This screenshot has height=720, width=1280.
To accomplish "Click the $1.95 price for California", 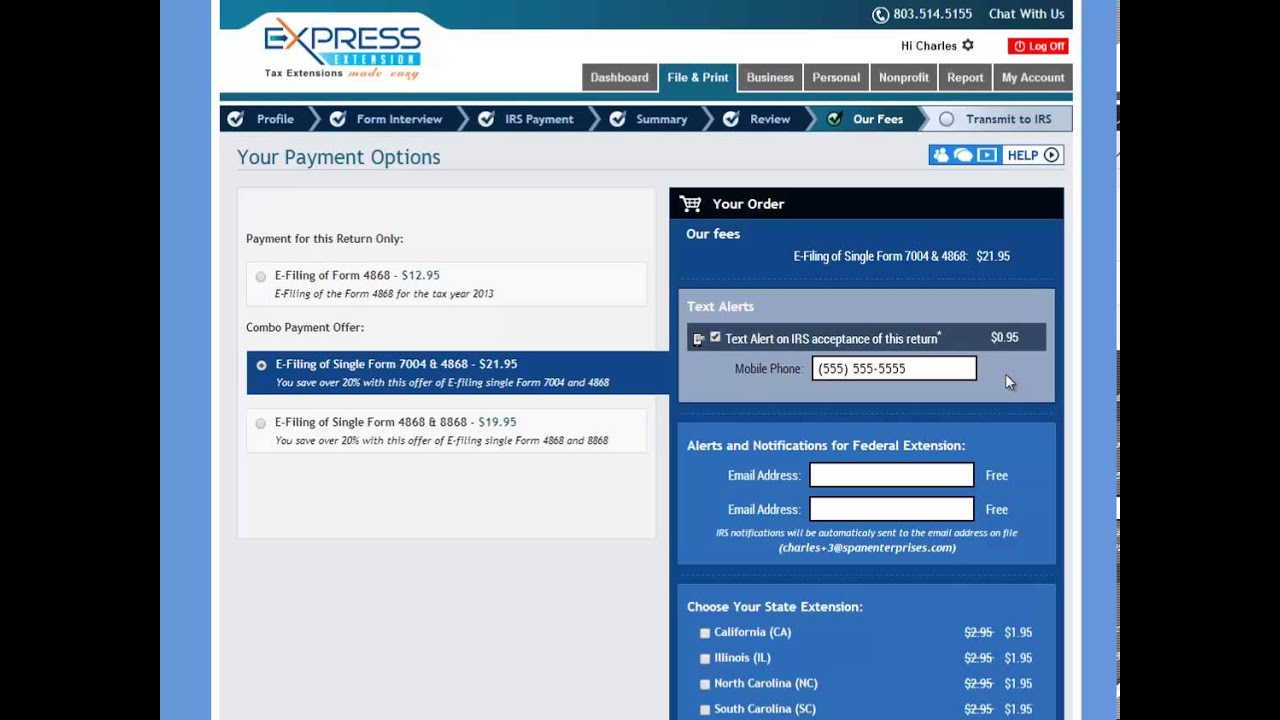I will tap(1018, 633).
